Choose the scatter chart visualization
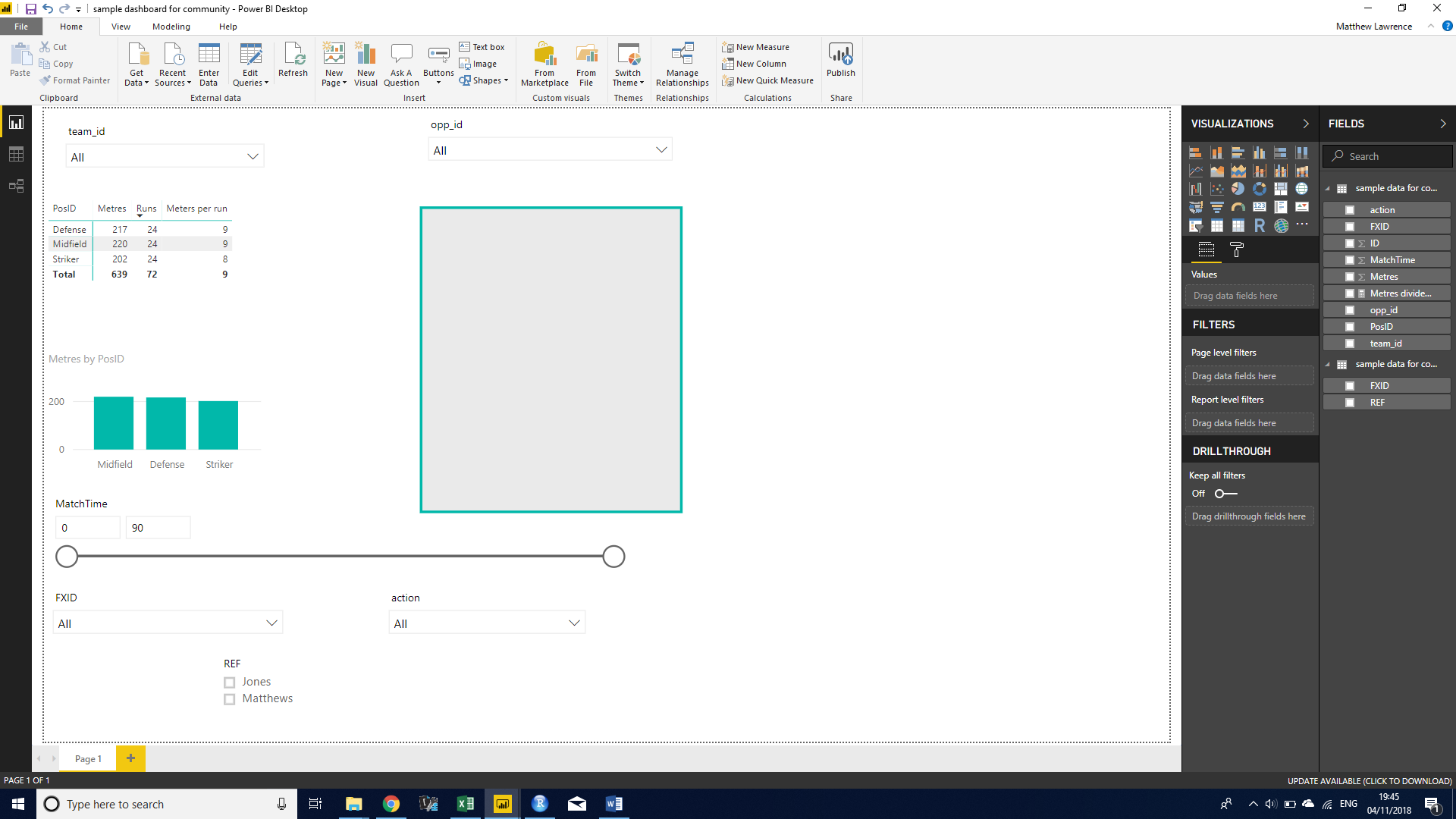This screenshot has height=819, width=1456. 1217,188
